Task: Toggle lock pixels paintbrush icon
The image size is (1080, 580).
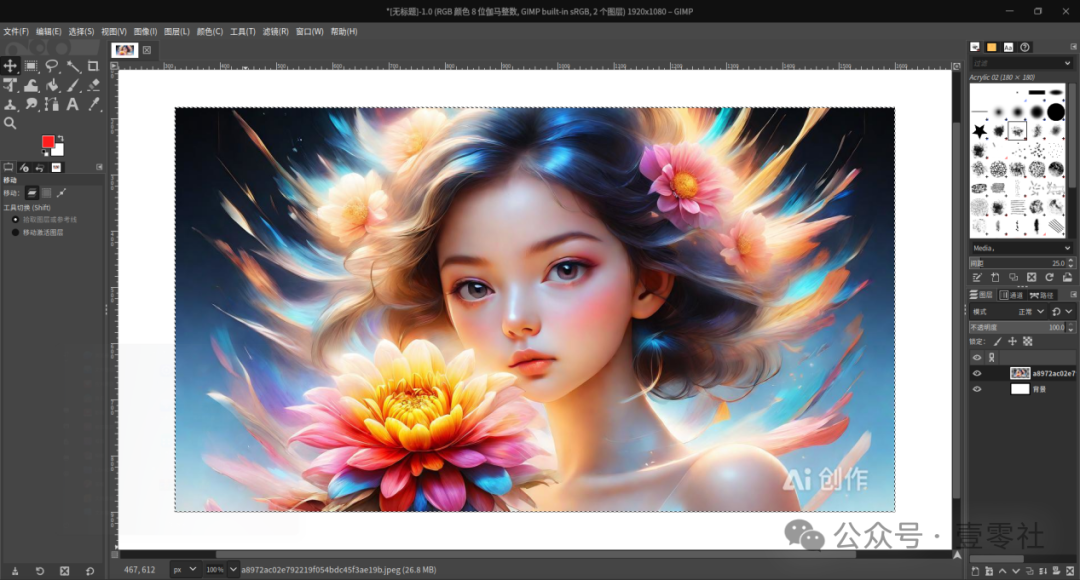Action: pos(997,342)
